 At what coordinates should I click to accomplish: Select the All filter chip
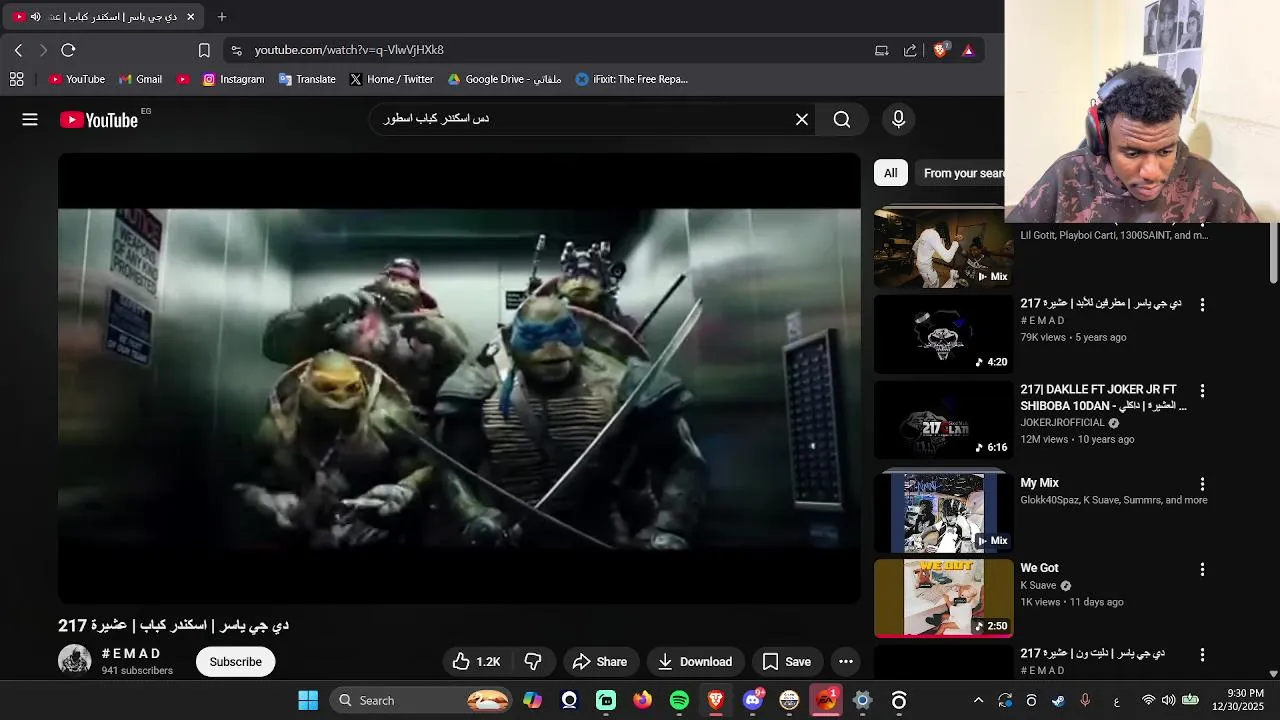890,173
